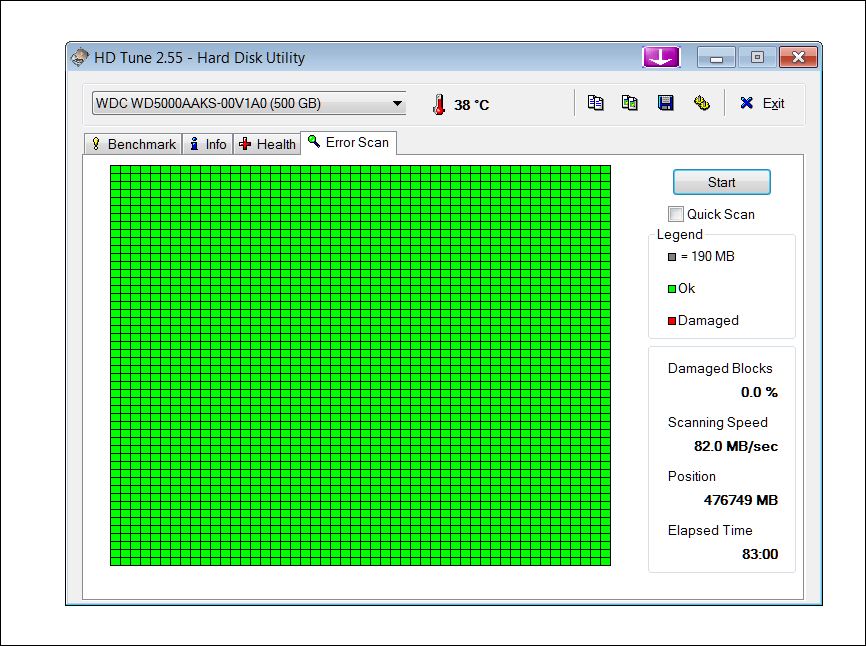Open the options wrench icon
This screenshot has width=866, height=646.
click(701, 103)
